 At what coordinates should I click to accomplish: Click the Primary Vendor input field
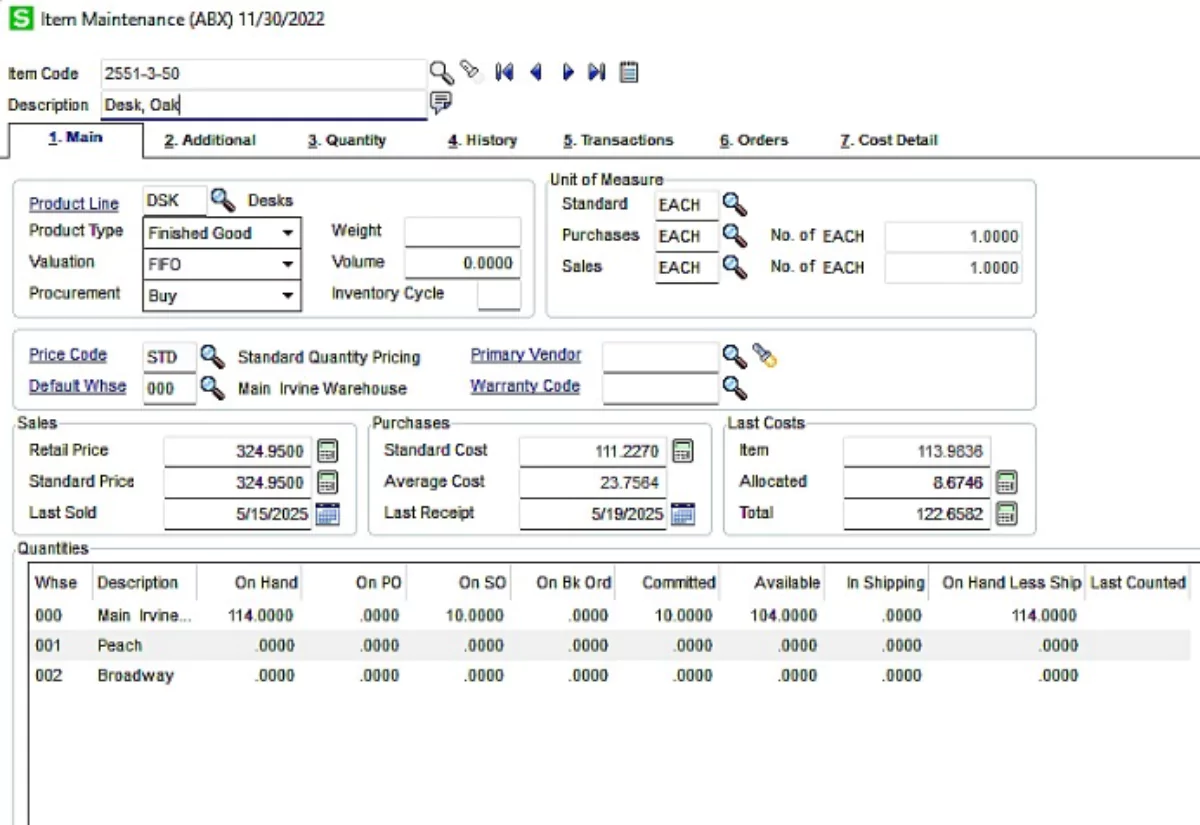point(661,355)
